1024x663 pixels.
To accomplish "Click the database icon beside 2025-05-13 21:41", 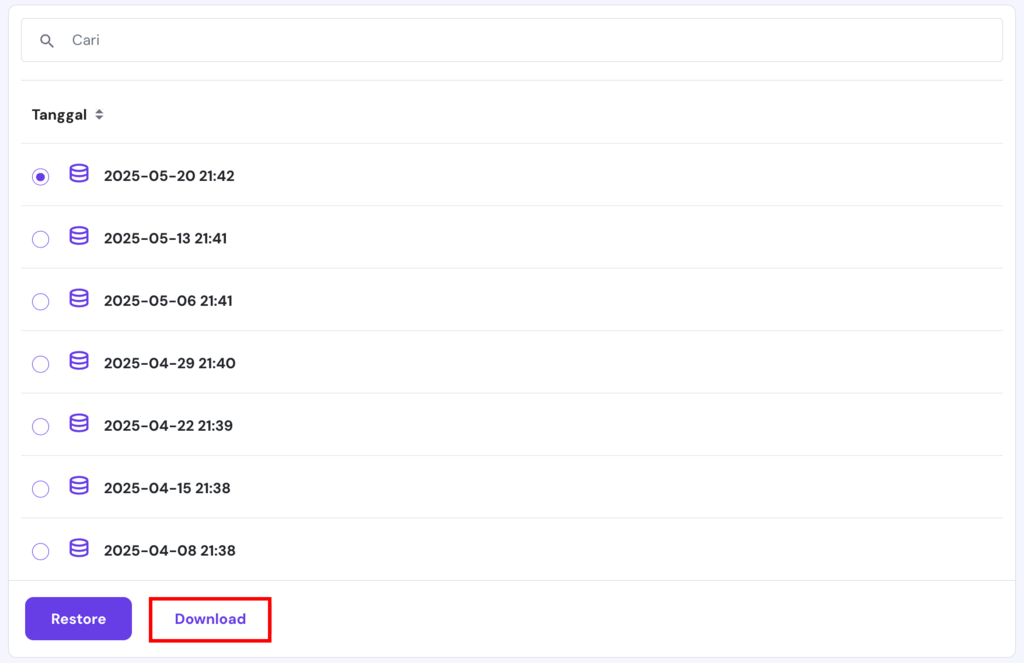I will click(x=78, y=237).
